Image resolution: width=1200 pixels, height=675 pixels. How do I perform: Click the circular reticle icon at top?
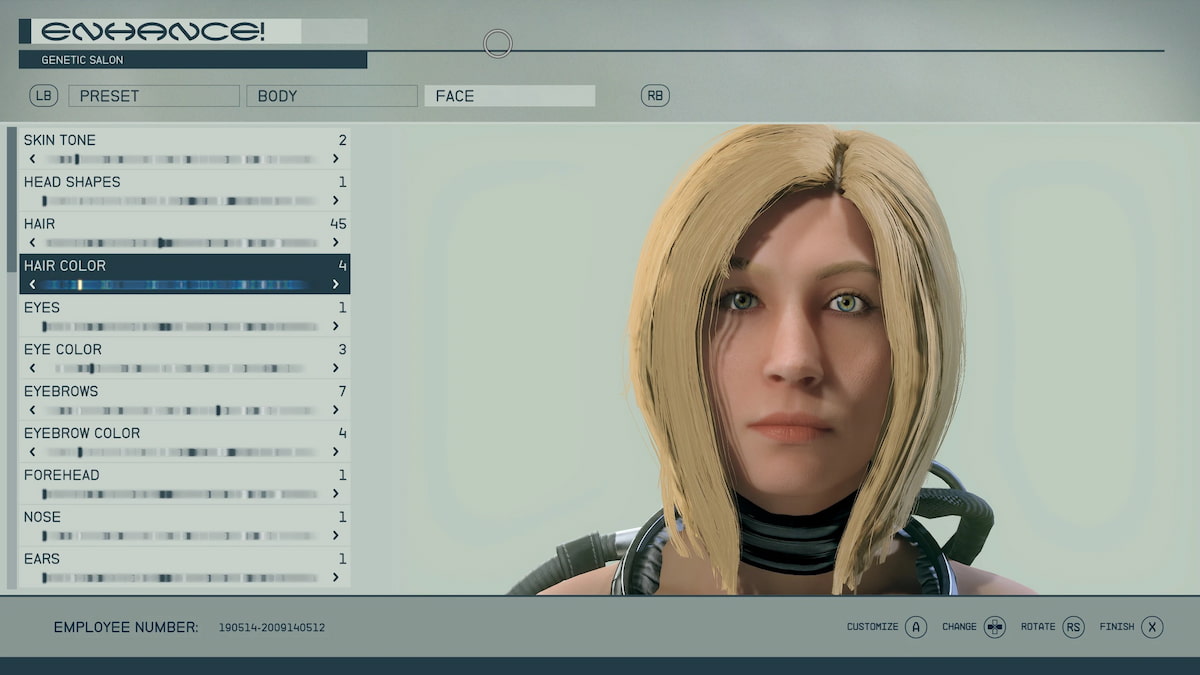pyautogui.click(x=497, y=44)
